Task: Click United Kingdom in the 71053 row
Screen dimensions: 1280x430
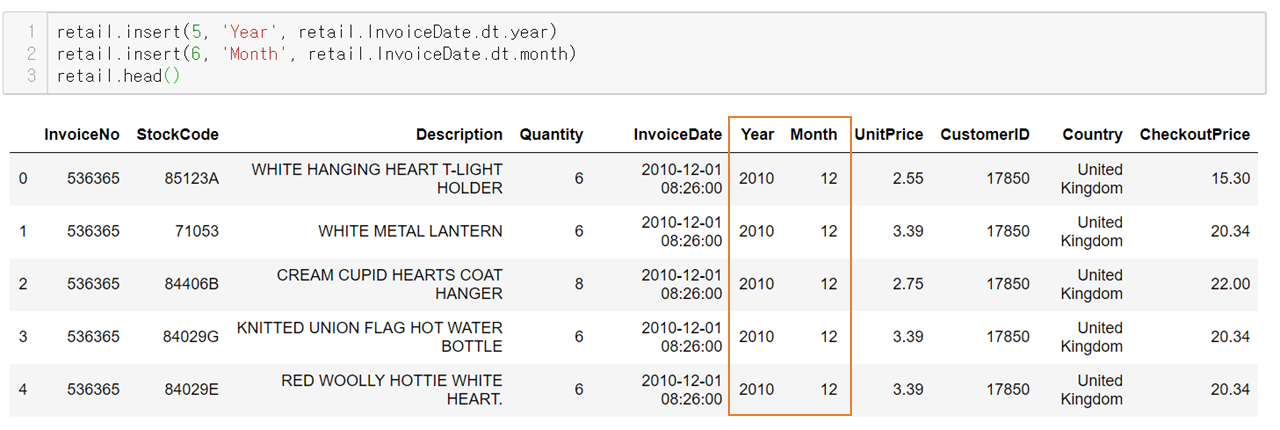Action: point(1092,231)
